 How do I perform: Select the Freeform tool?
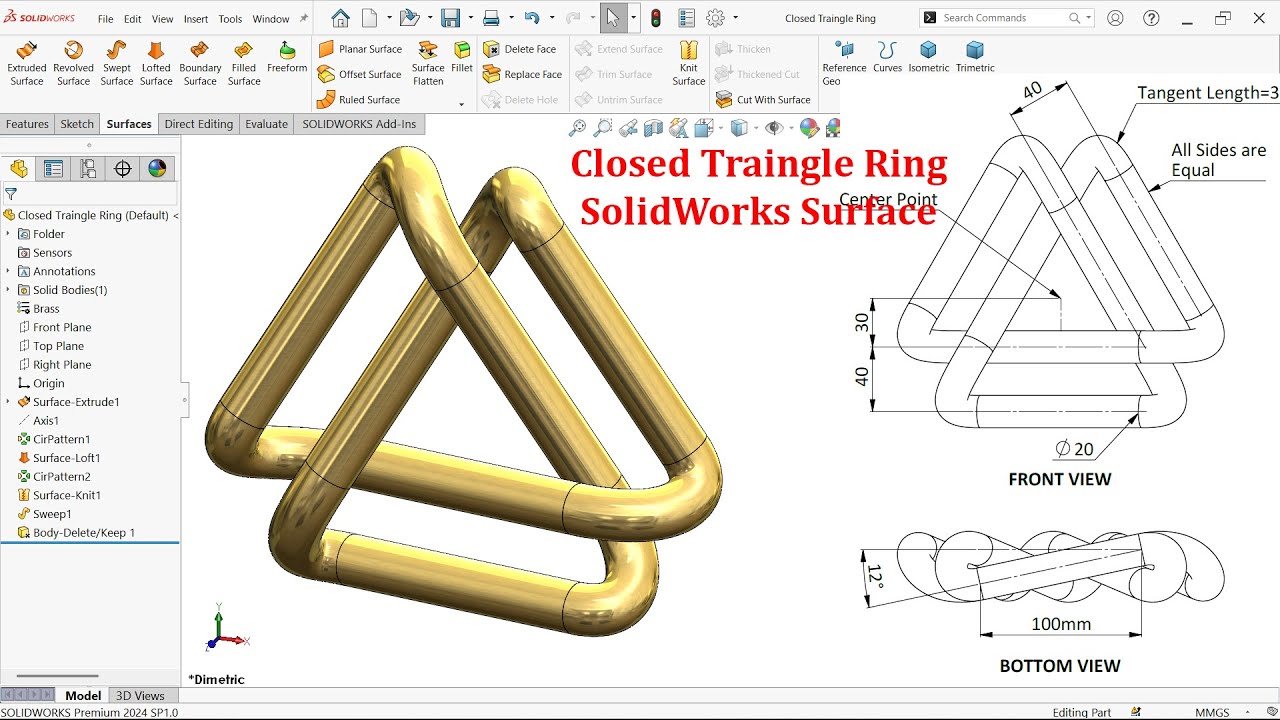tap(287, 57)
